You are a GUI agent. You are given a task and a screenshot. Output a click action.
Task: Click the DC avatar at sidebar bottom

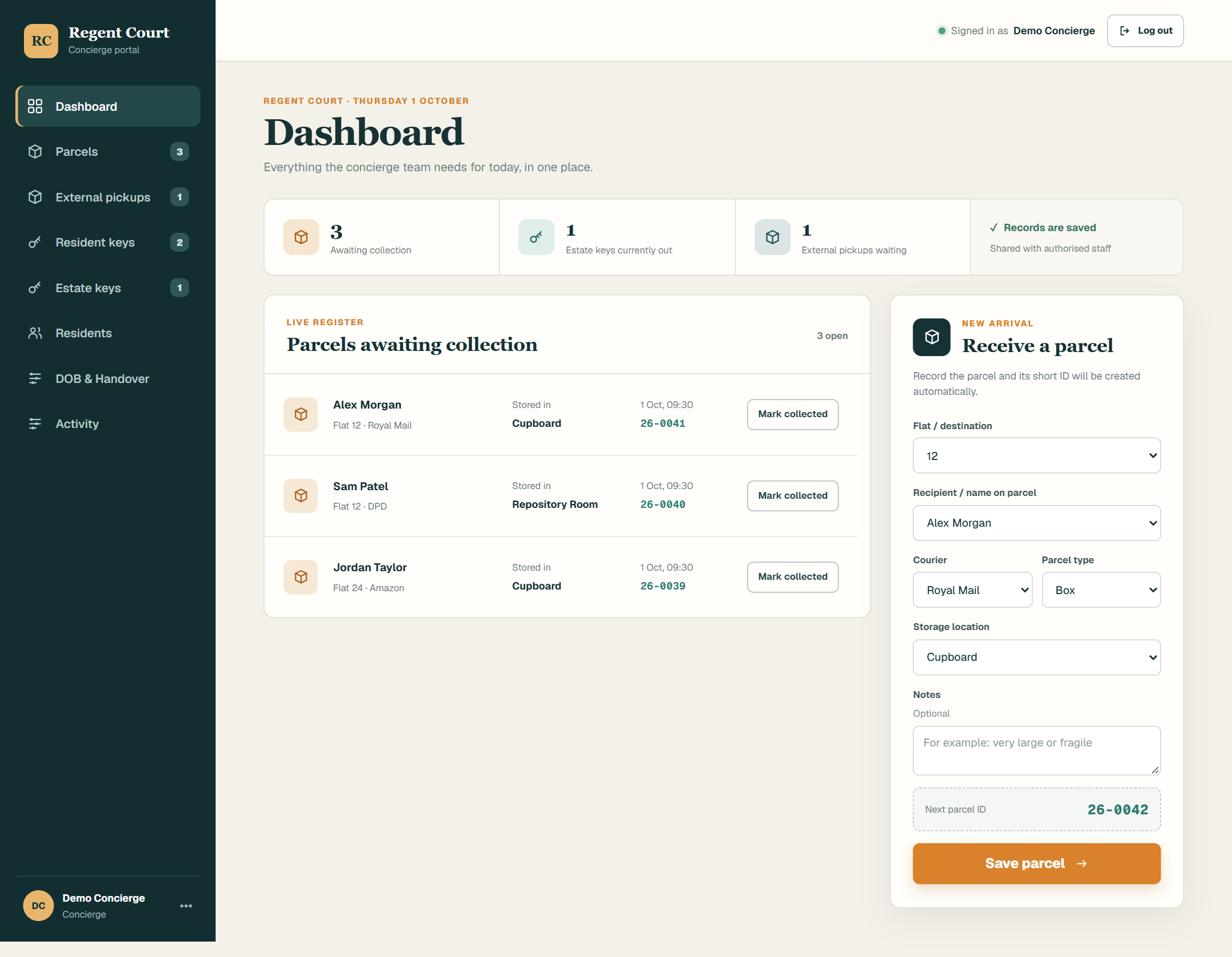[x=38, y=906]
